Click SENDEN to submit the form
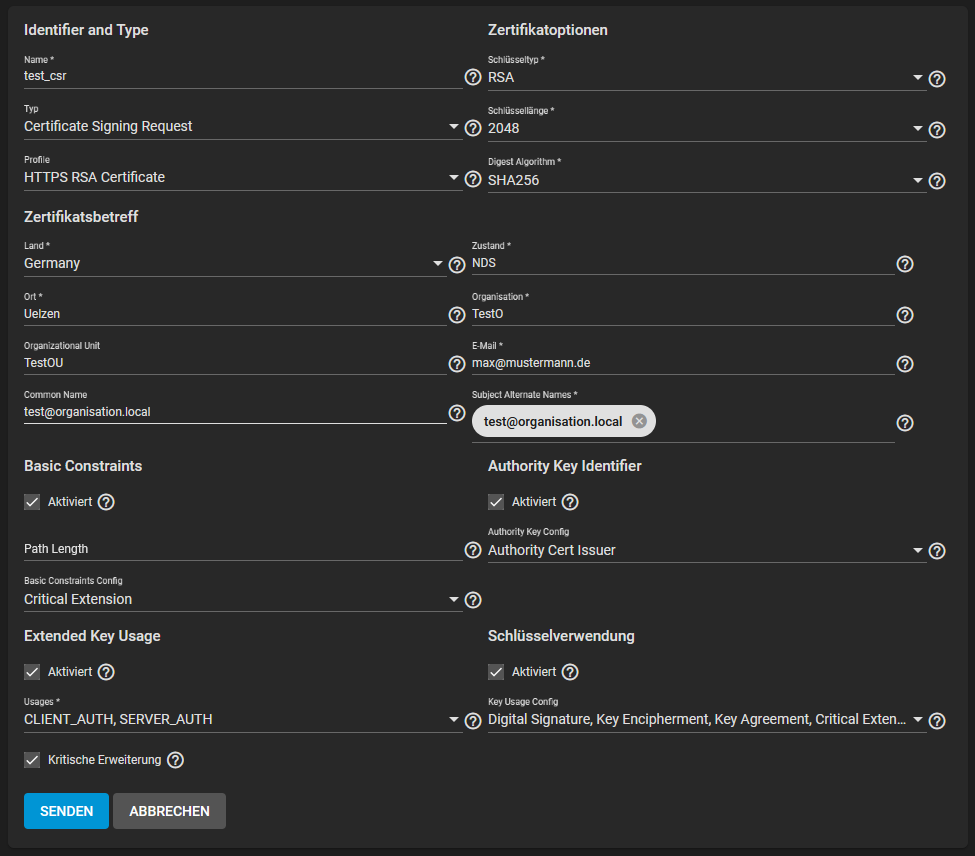This screenshot has height=856, width=975. 67,811
